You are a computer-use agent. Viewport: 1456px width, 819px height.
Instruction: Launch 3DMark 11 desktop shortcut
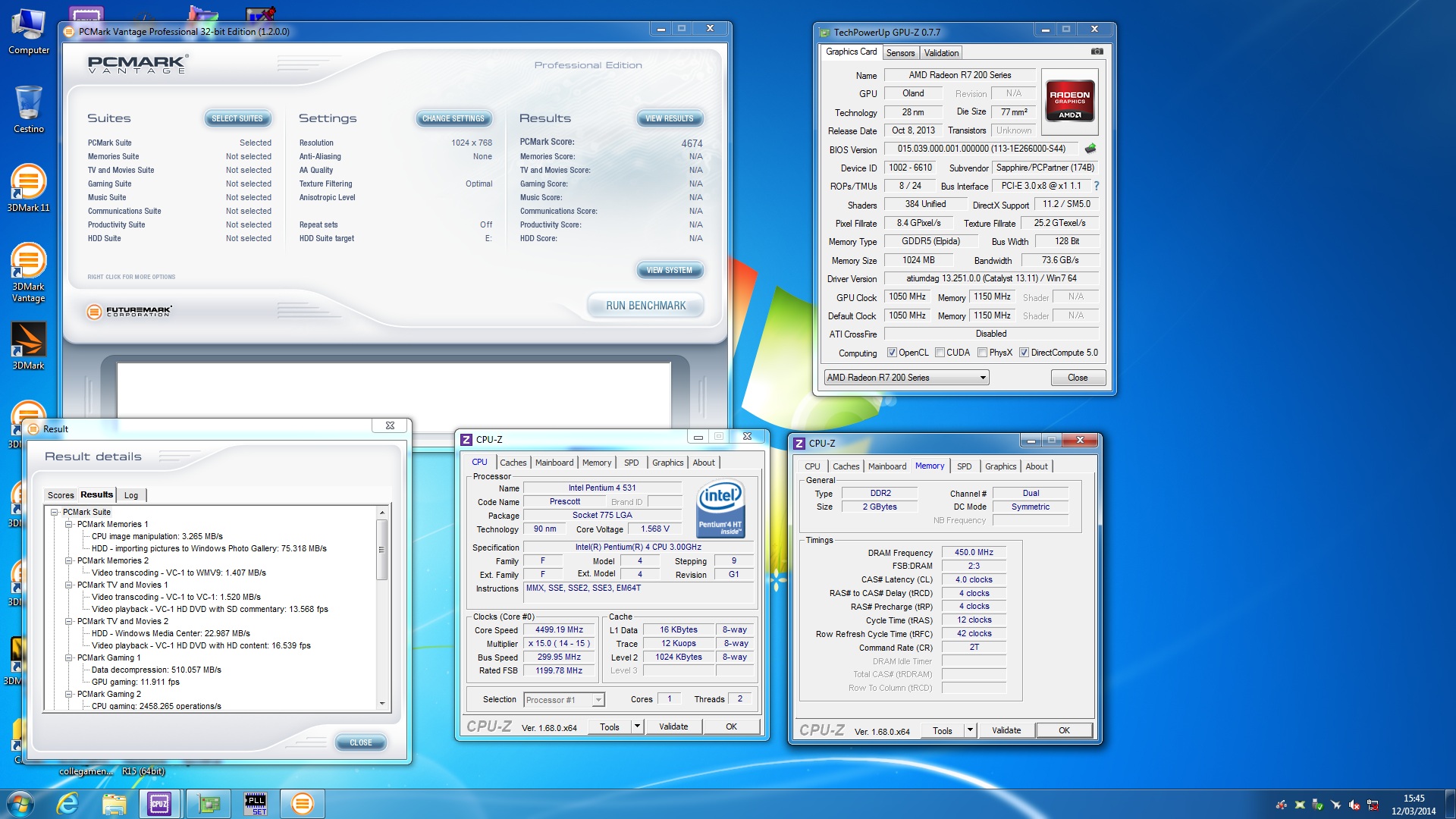(28, 187)
